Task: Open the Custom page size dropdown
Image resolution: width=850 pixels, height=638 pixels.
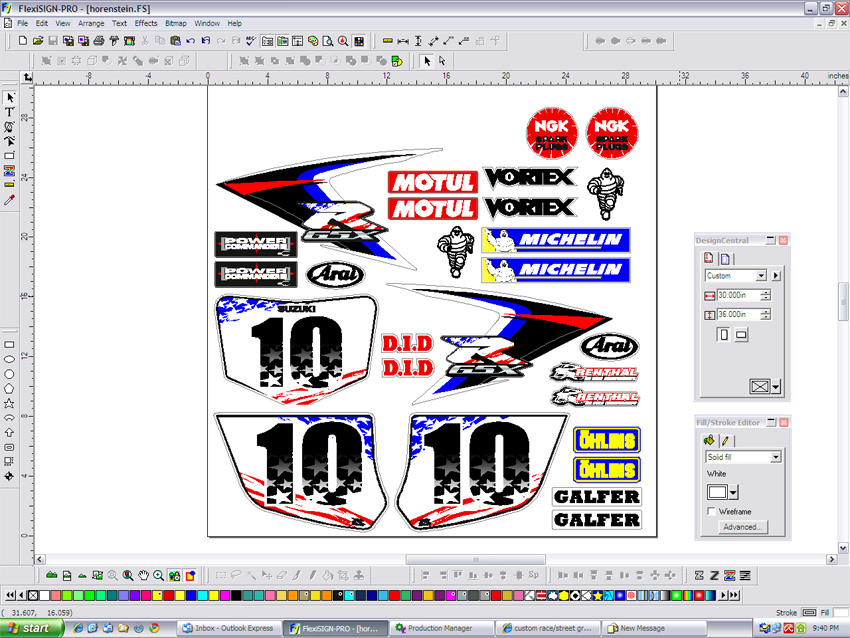Action: tap(761, 275)
